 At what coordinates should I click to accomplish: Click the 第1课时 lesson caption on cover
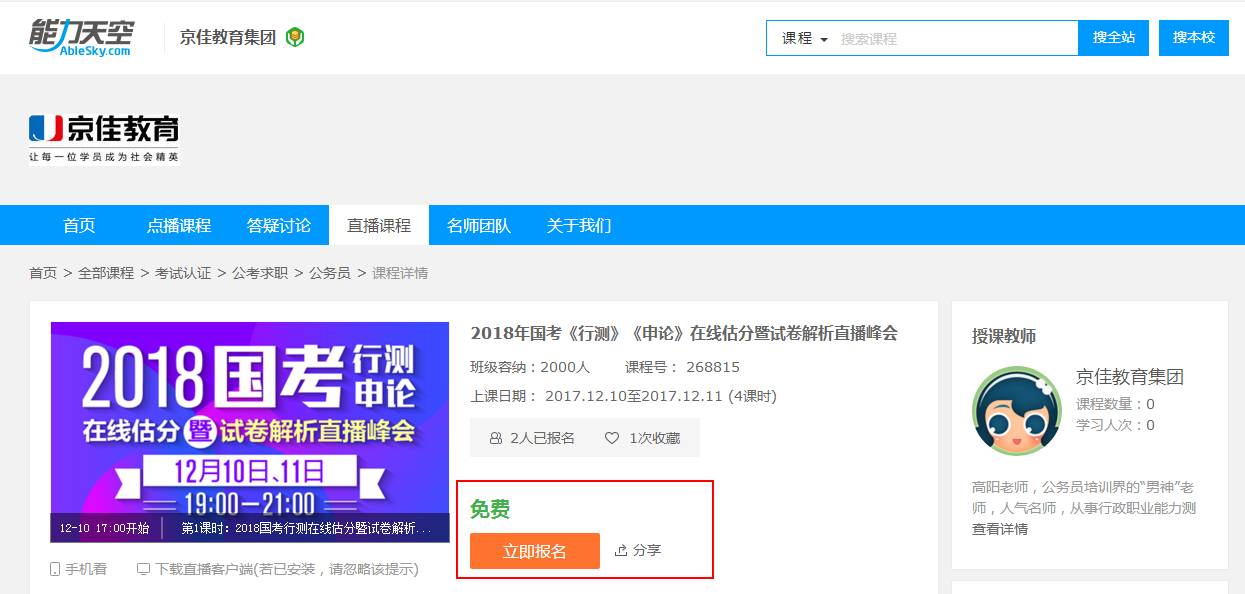[306, 528]
